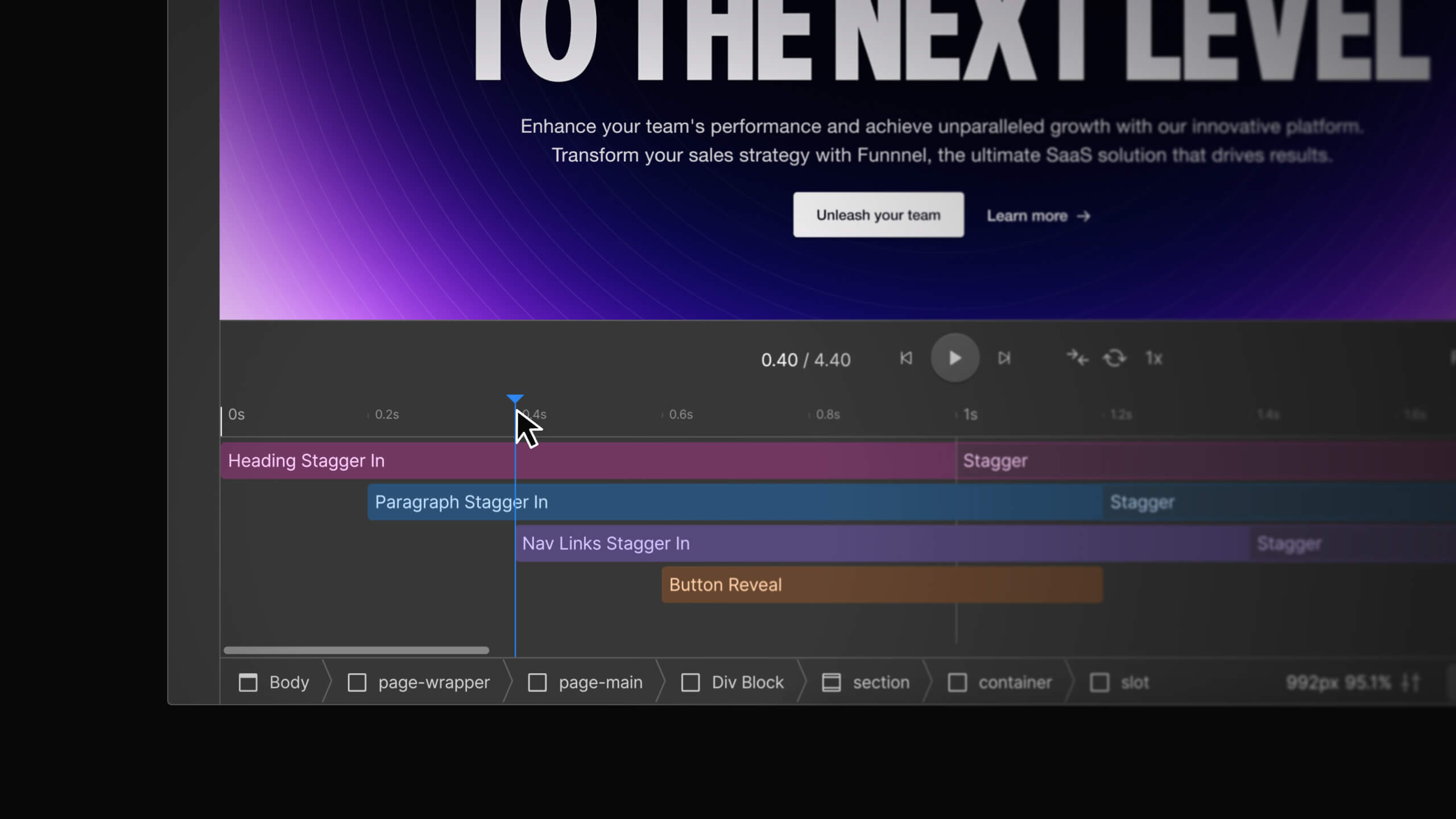The image size is (1456, 819).
Task: Click the Unleash your team button
Action: pyautogui.click(x=879, y=215)
